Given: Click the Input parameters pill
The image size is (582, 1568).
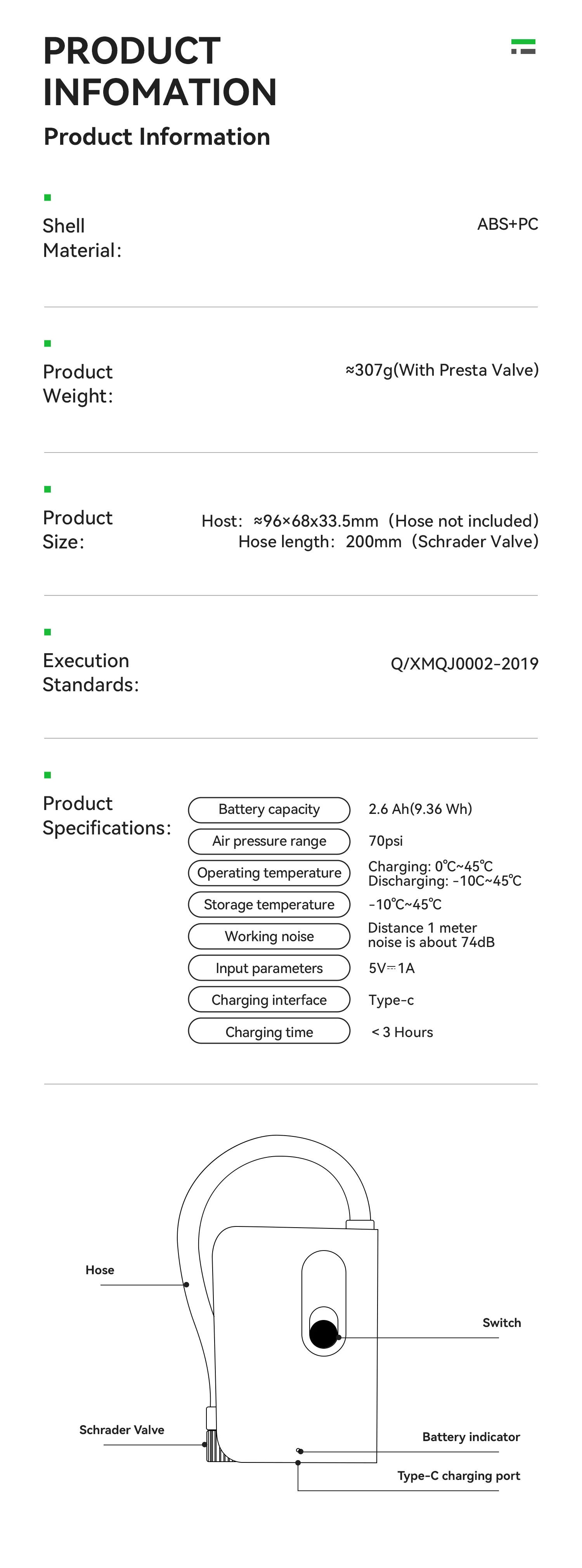Looking at the screenshot, I should 269,968.
